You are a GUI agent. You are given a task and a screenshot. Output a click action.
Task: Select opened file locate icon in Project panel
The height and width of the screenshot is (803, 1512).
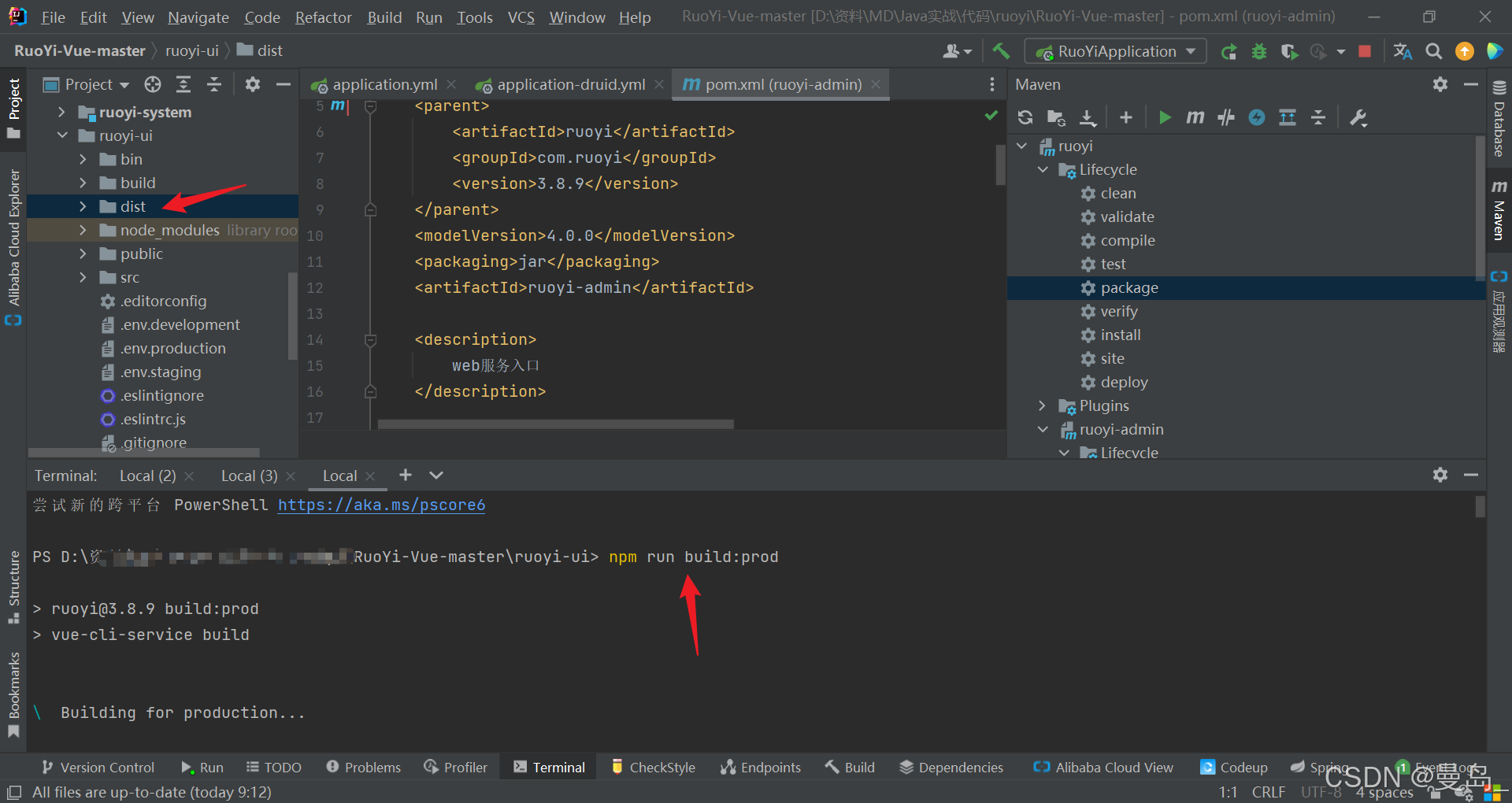tap(153, 84)
